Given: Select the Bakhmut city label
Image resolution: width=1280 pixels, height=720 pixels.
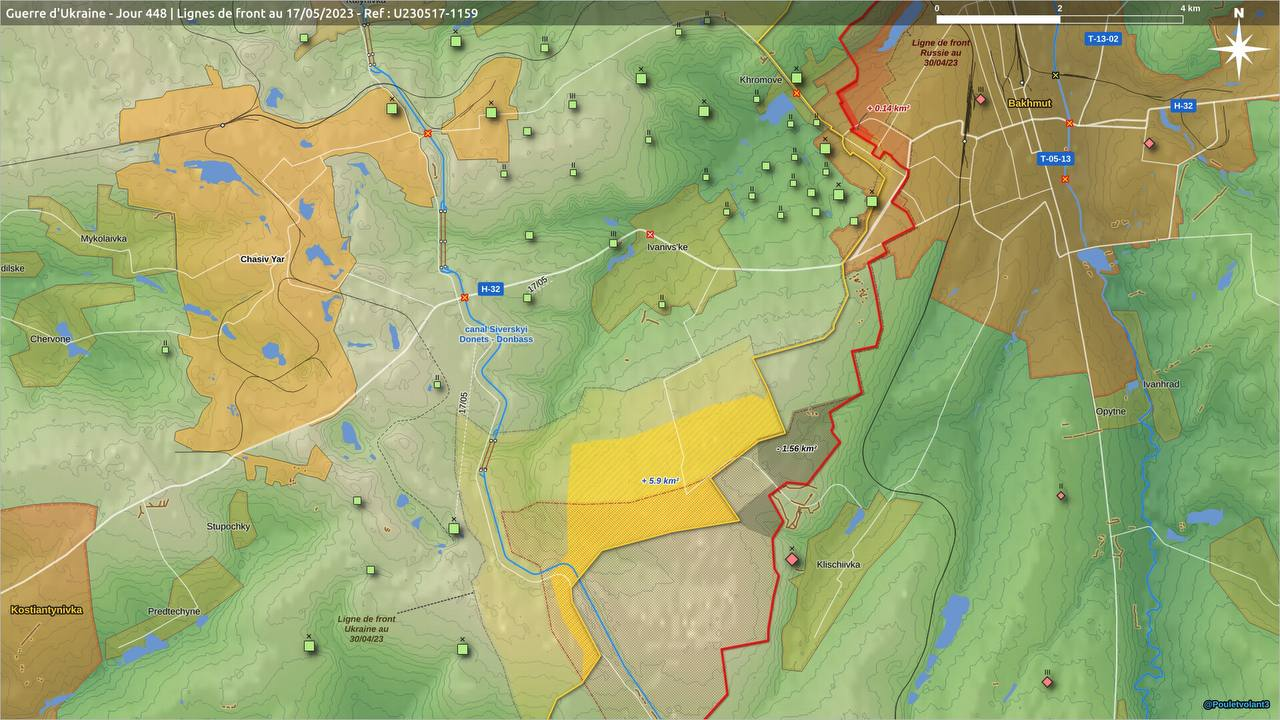Looking at the screenshot, I should [x=1029, y=103].
